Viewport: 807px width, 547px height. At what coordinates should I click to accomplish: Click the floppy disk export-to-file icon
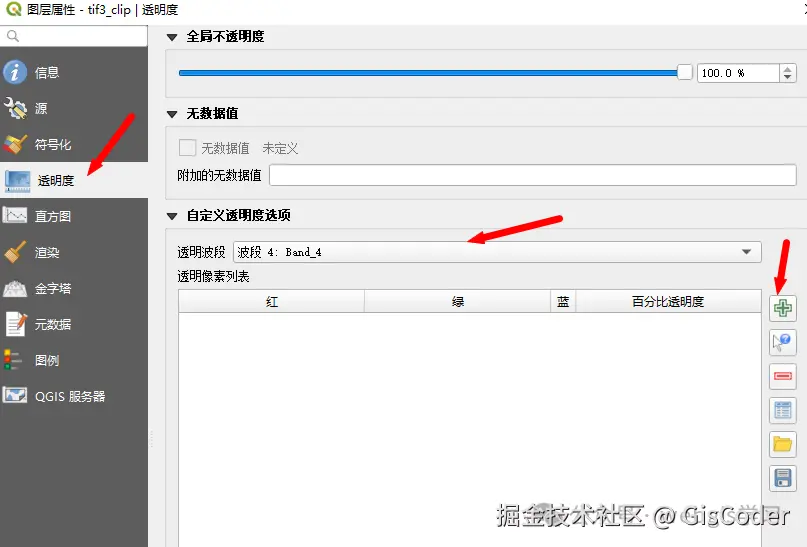tap(783, 478)
